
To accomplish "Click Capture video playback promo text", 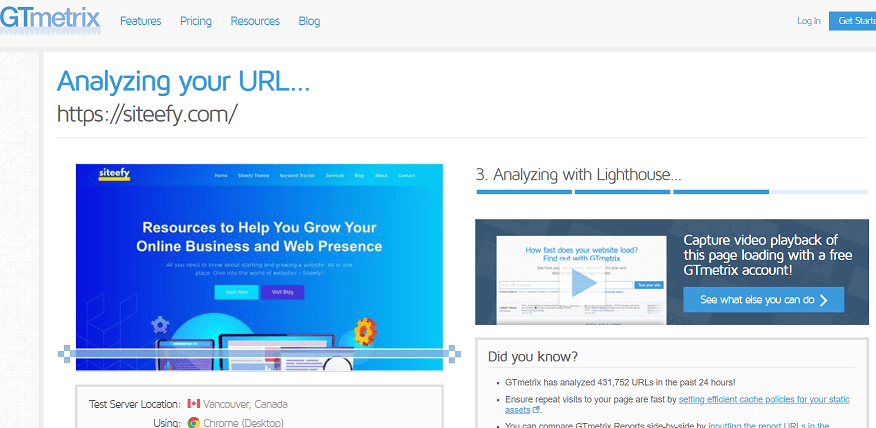I will click(x=769, y=255).
